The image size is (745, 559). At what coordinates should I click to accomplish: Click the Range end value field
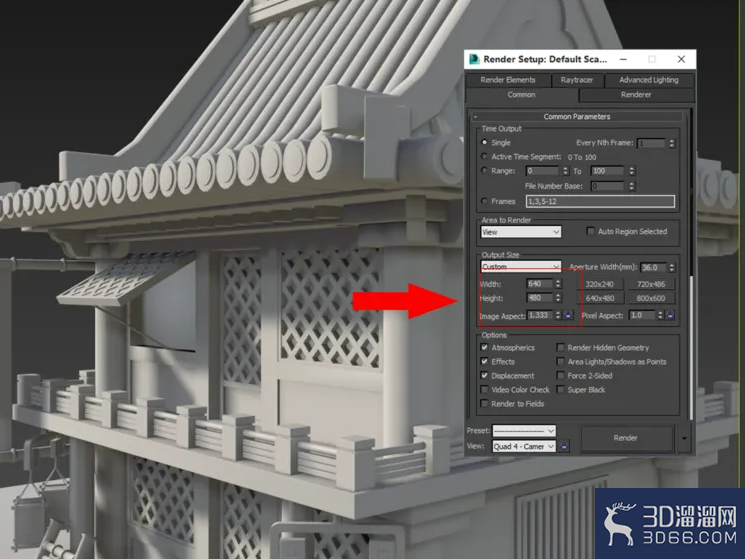[x=608, y=171]
